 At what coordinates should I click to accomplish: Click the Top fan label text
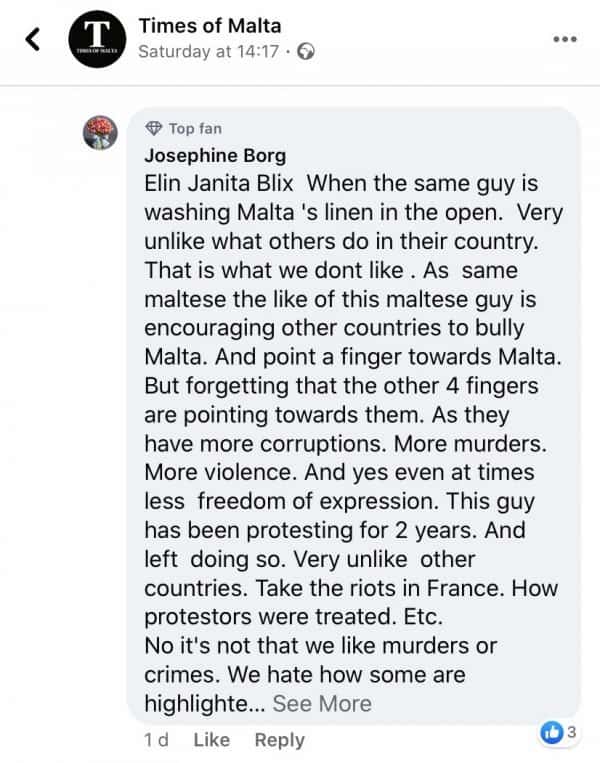point(195,128)
